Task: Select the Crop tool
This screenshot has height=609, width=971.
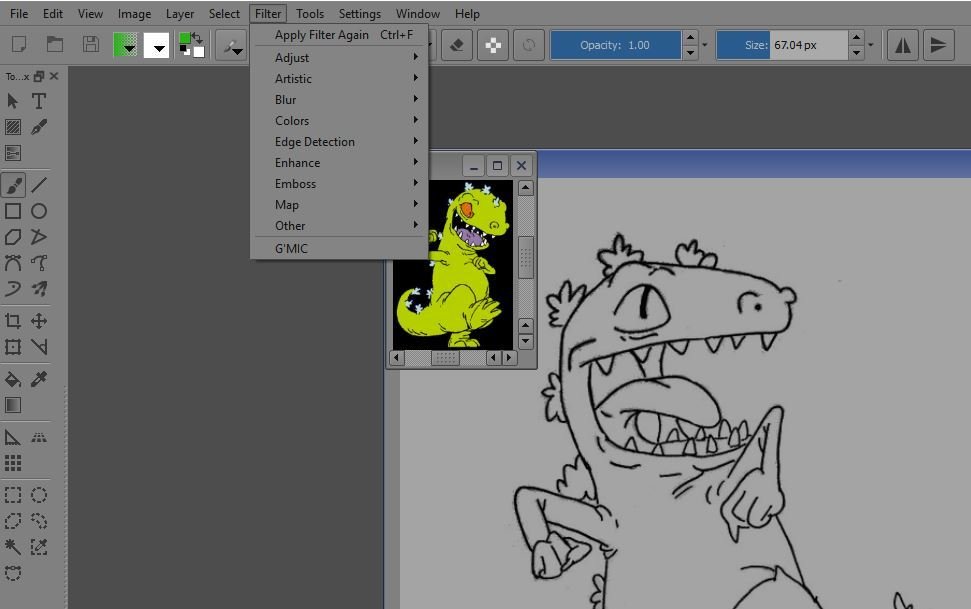Action: (x=12, y=321)
